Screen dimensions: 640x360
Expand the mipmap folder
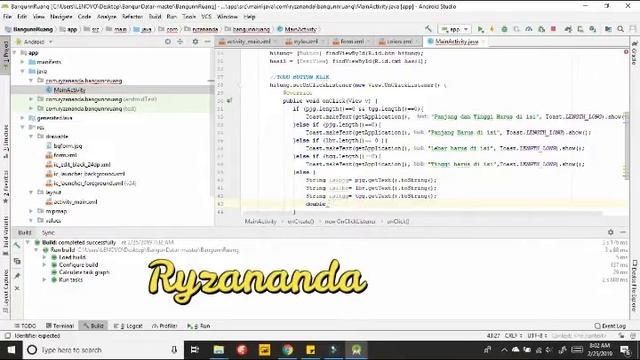coord(31,211)
